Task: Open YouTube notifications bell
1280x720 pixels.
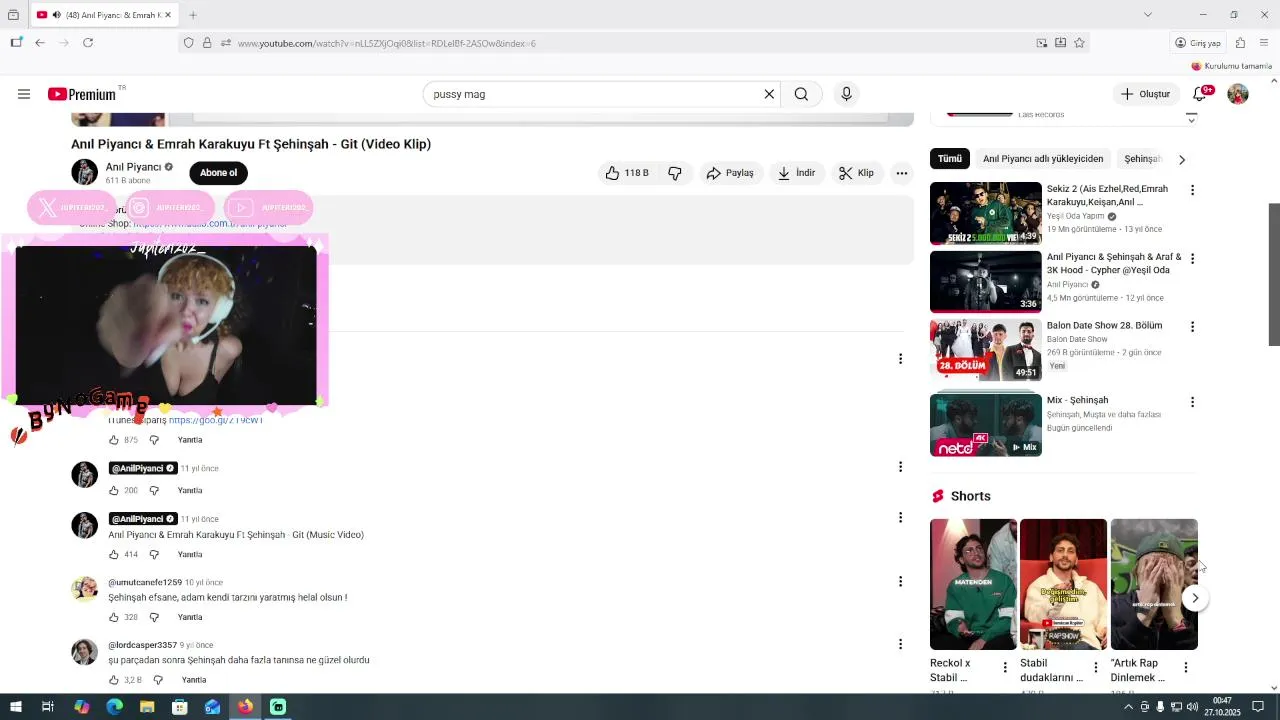Action: 1200,94
